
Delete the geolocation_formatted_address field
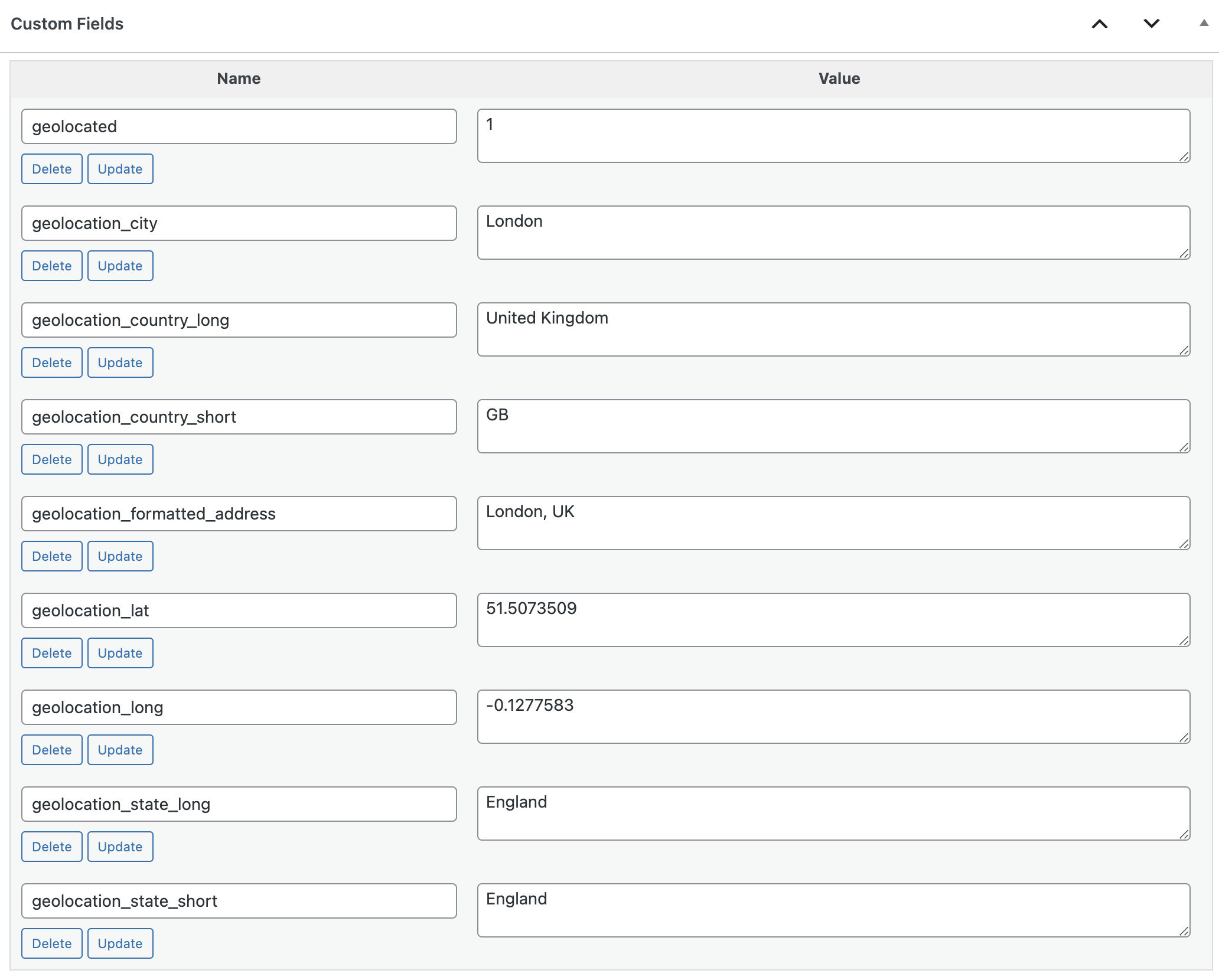pos(51,556)
